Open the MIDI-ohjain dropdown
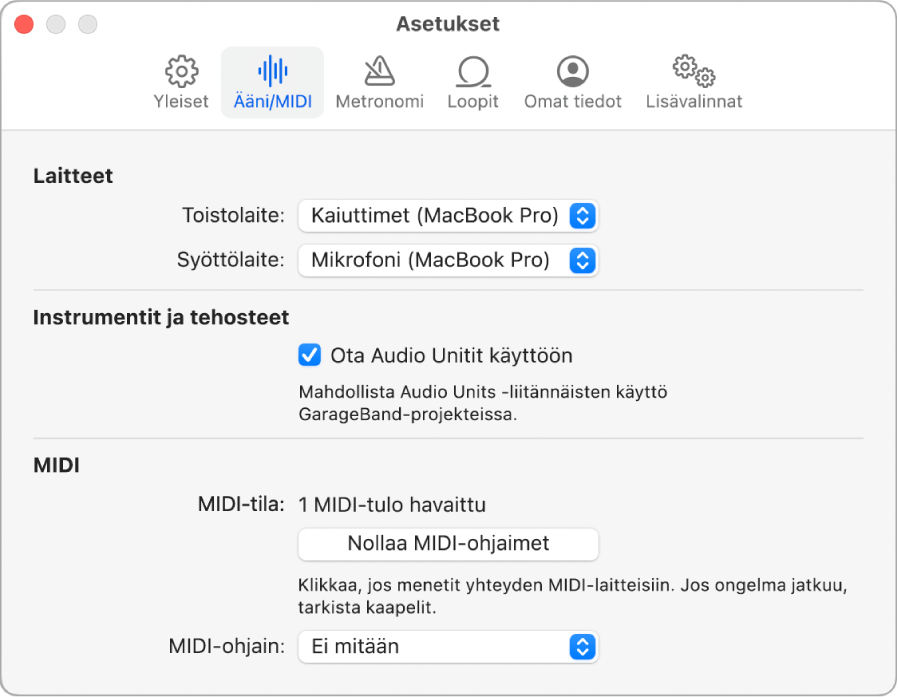899x697 pixels. pyautogui.click(x=585, y=647)
